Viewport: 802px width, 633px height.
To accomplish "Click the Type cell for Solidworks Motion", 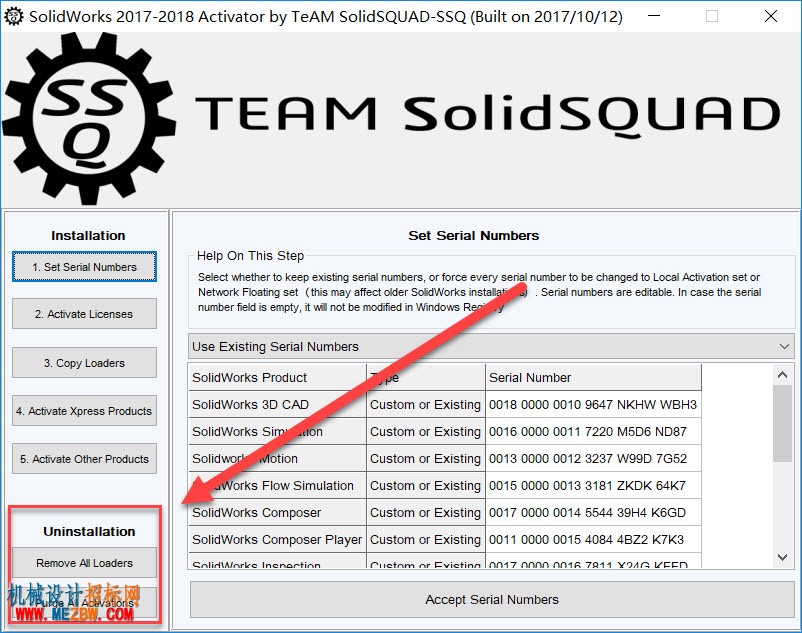I will click(x=426, y=459).
